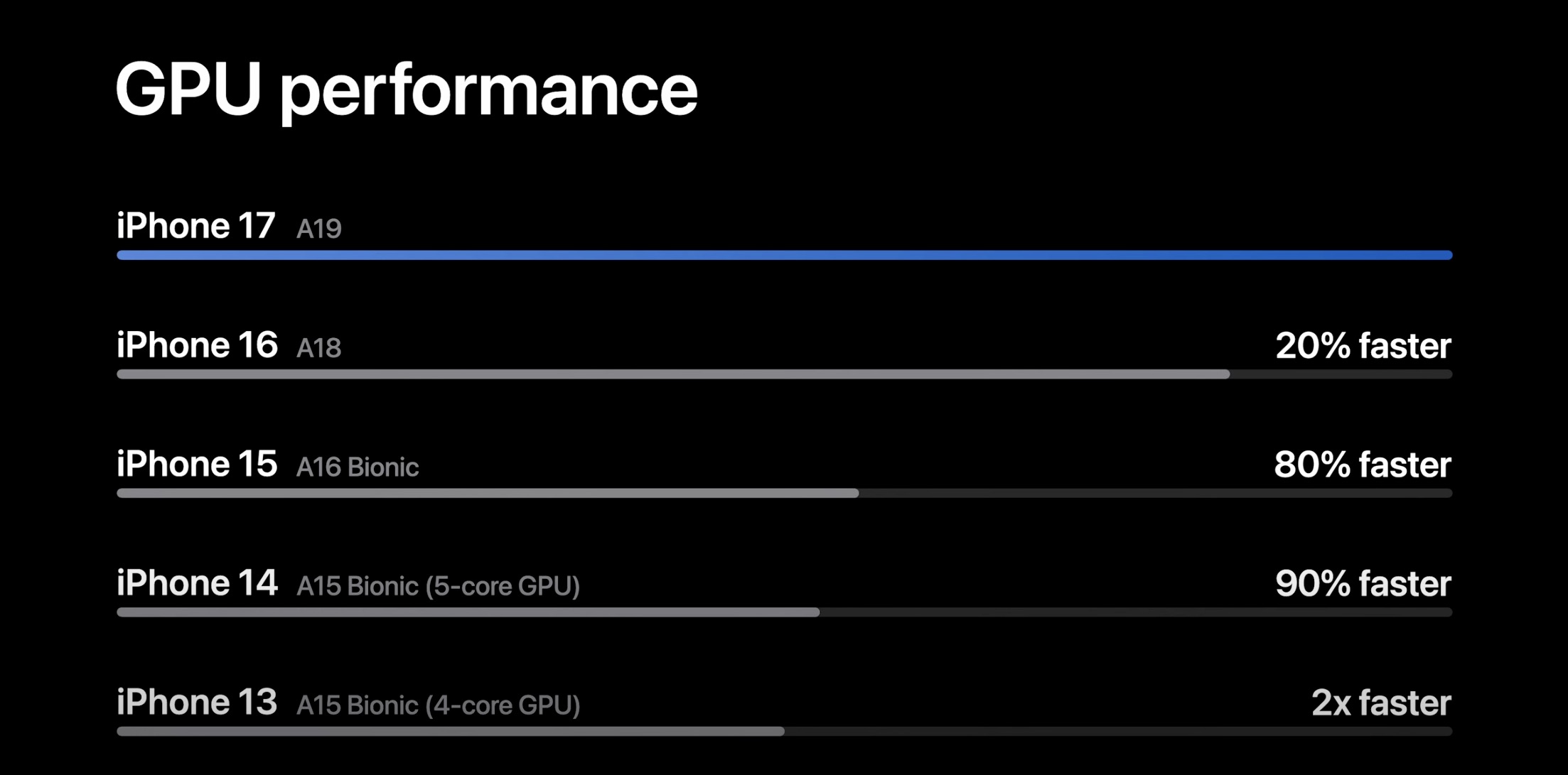Click the gray iPhone 15 performance bar

tap(488, 493)
